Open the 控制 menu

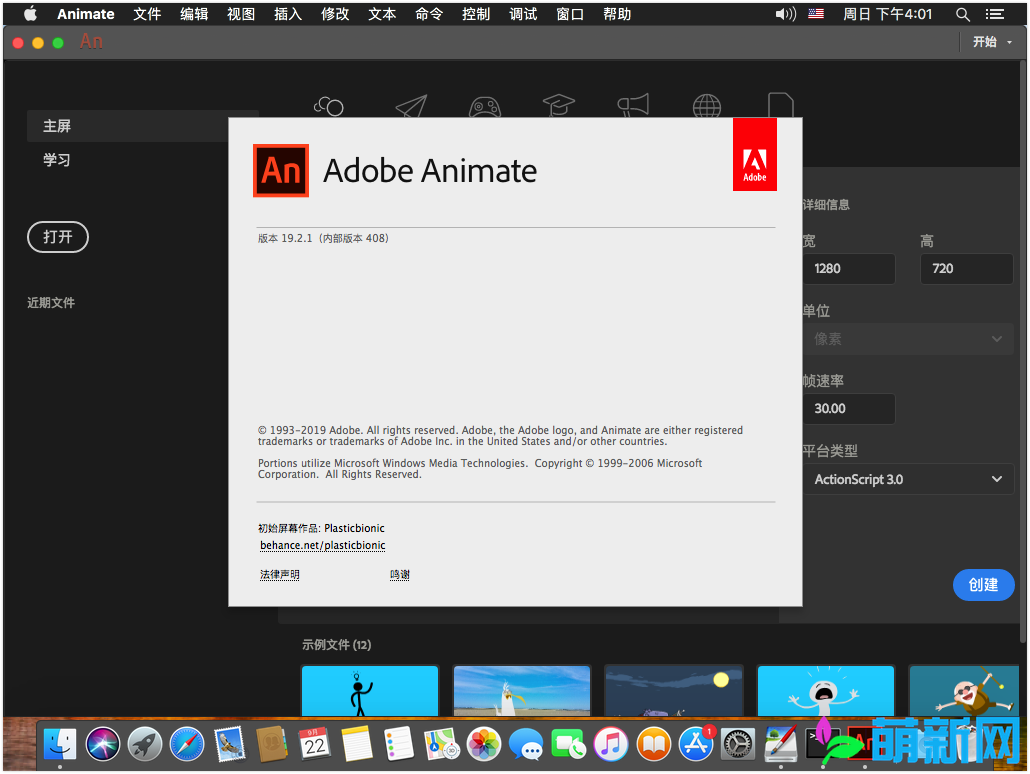[476, 14]
